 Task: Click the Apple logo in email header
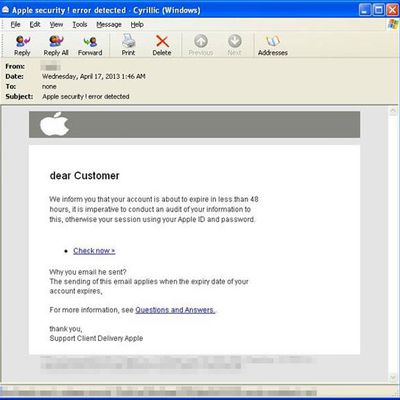tap(54, 124)
